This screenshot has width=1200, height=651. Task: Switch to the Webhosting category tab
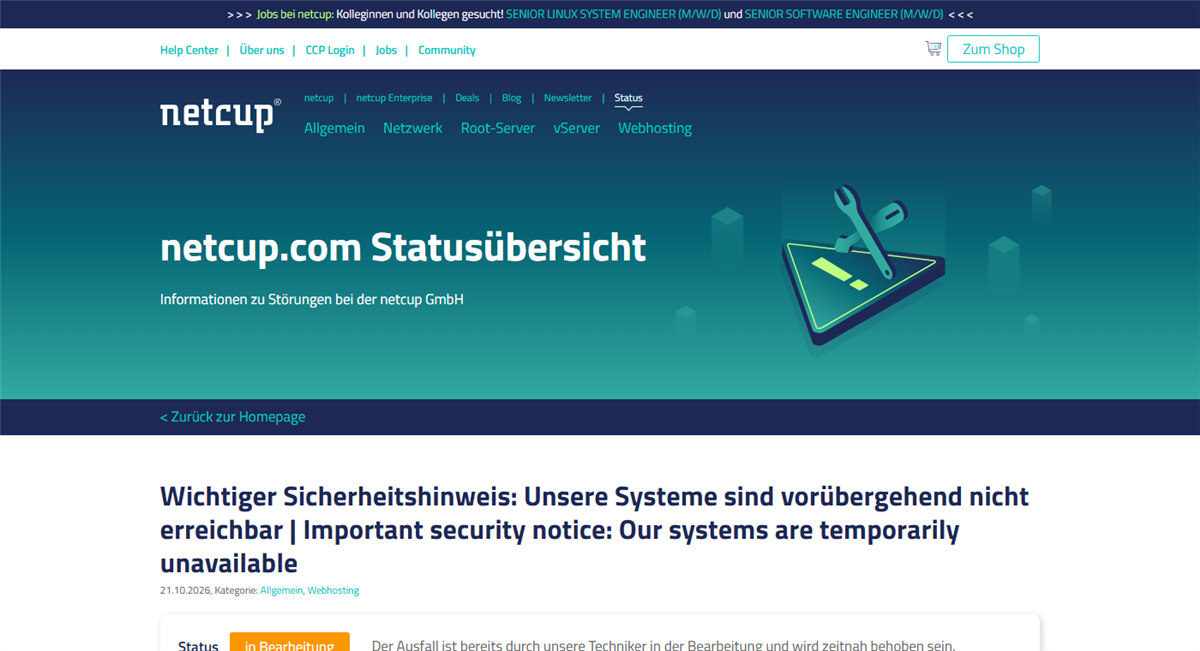[655, 128]
